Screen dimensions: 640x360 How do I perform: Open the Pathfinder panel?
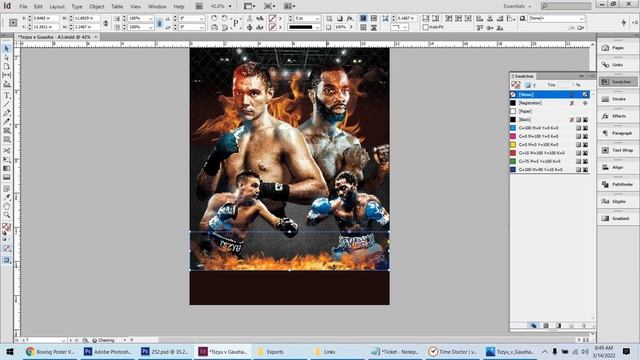point(618,184)
